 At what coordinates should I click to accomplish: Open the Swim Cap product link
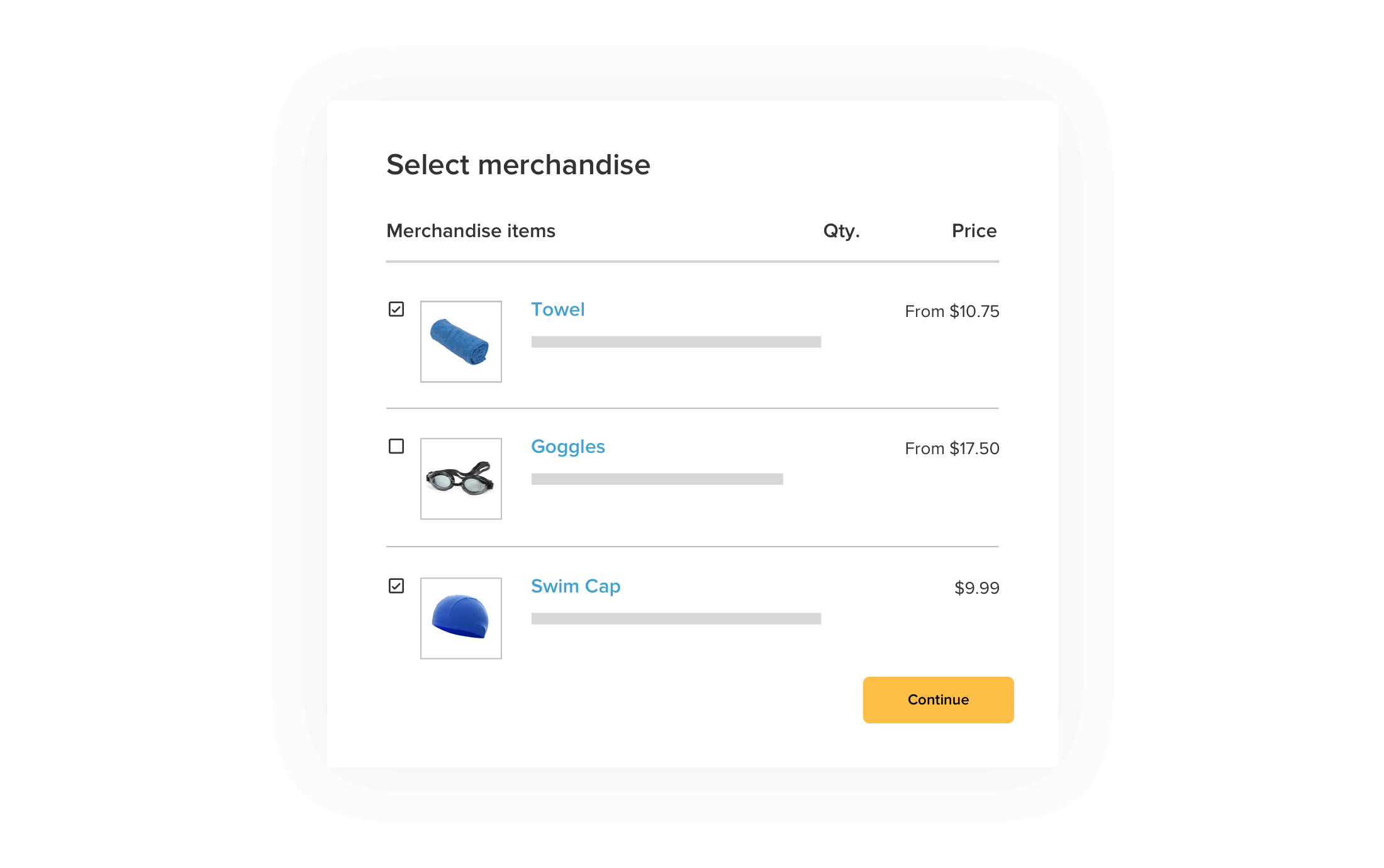(576, 586)
